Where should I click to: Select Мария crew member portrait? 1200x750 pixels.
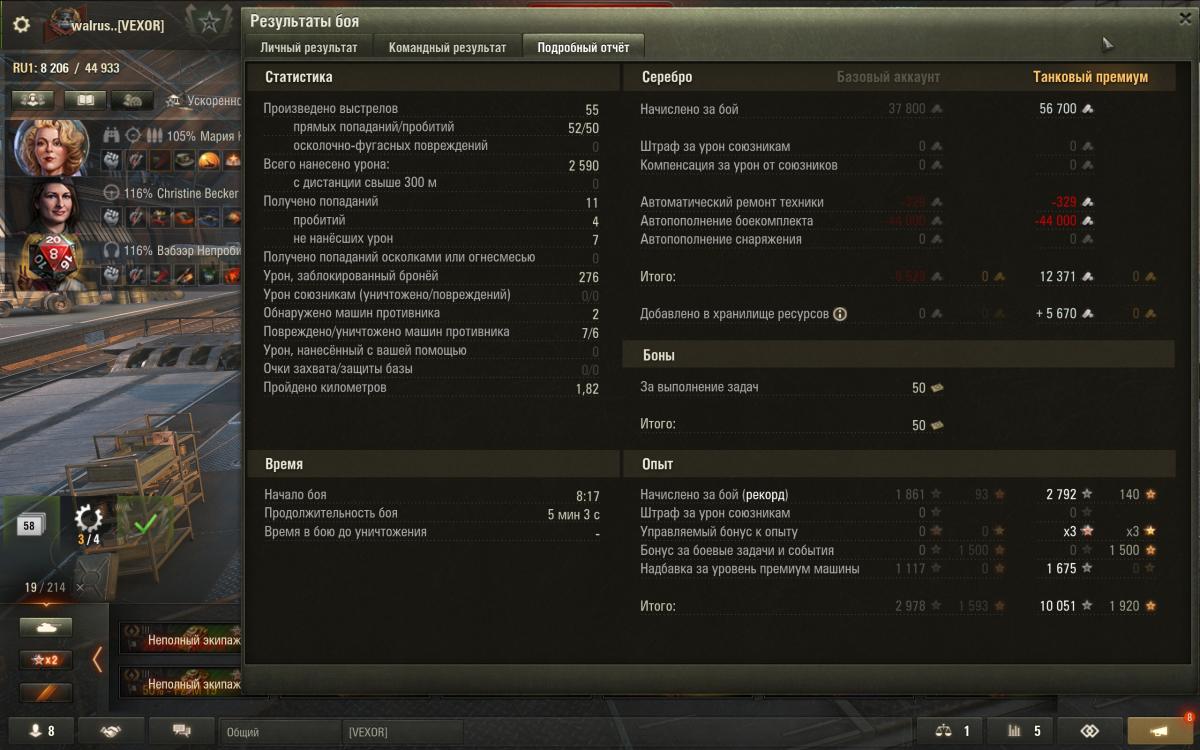[52, 147]
